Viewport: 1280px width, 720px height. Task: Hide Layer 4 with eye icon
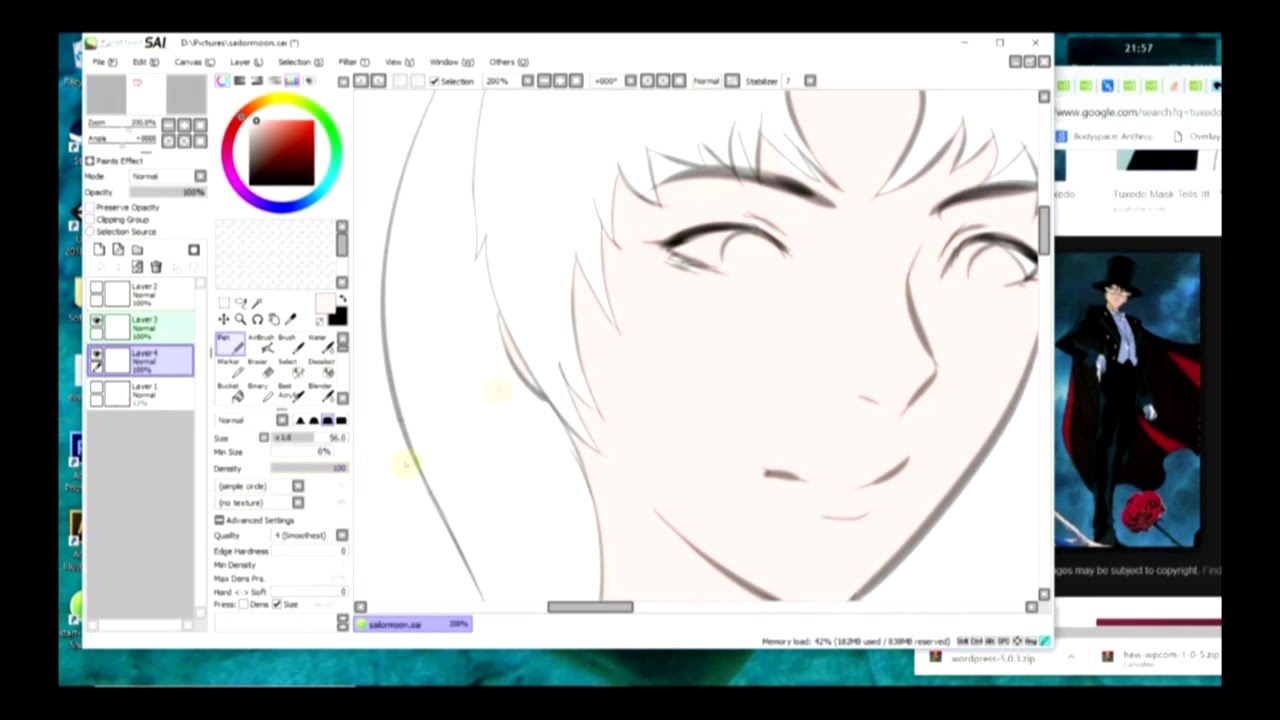pyautogui.click(x=96, y=354)
